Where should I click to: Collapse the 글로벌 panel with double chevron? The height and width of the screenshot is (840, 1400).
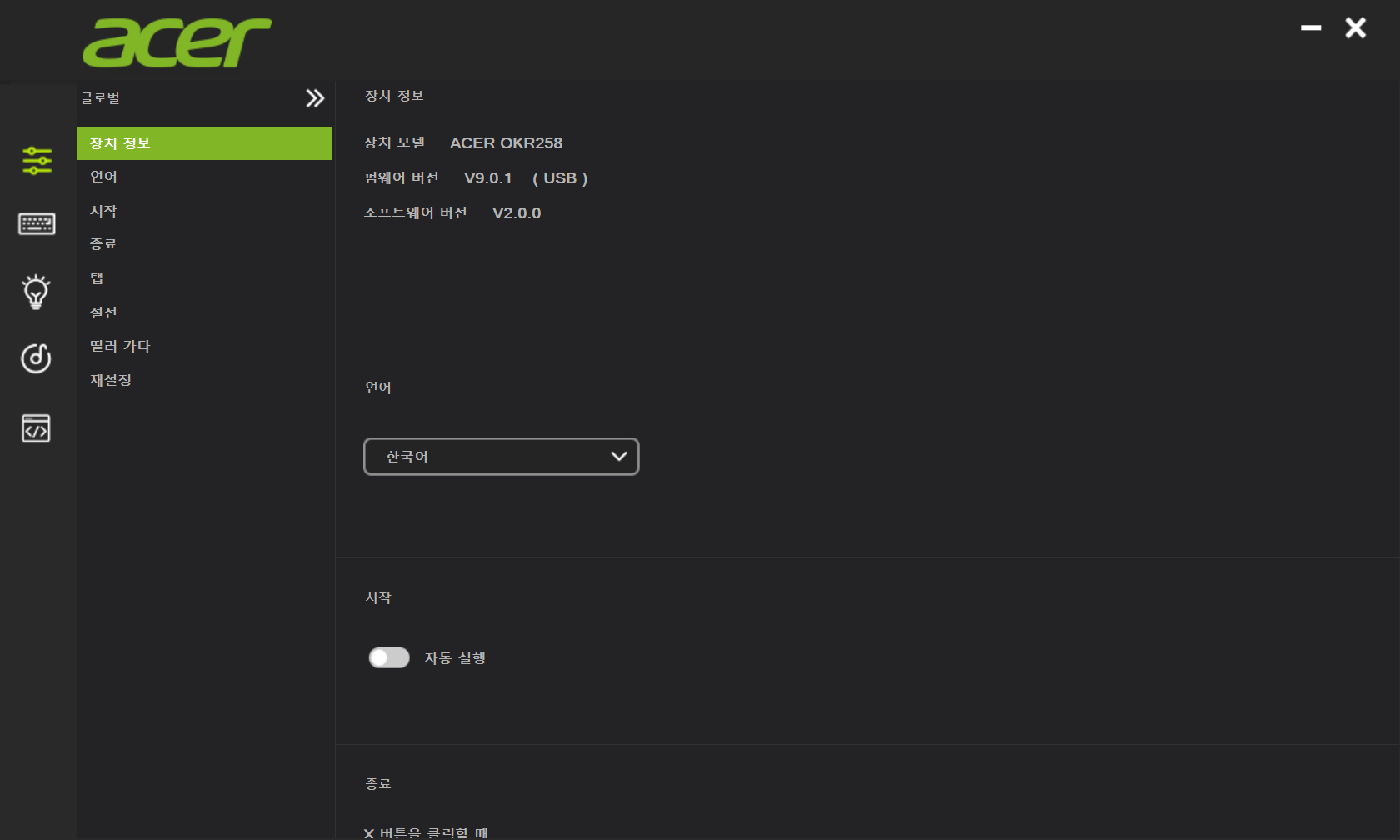click(315, 98)
